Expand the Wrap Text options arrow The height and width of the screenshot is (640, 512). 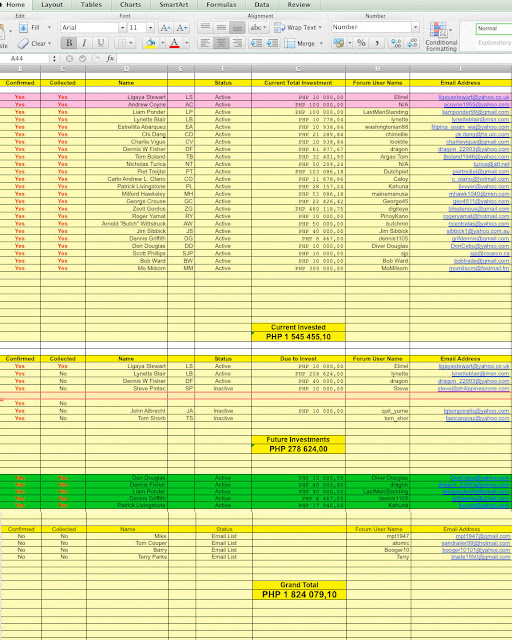[x=320, y=27]
